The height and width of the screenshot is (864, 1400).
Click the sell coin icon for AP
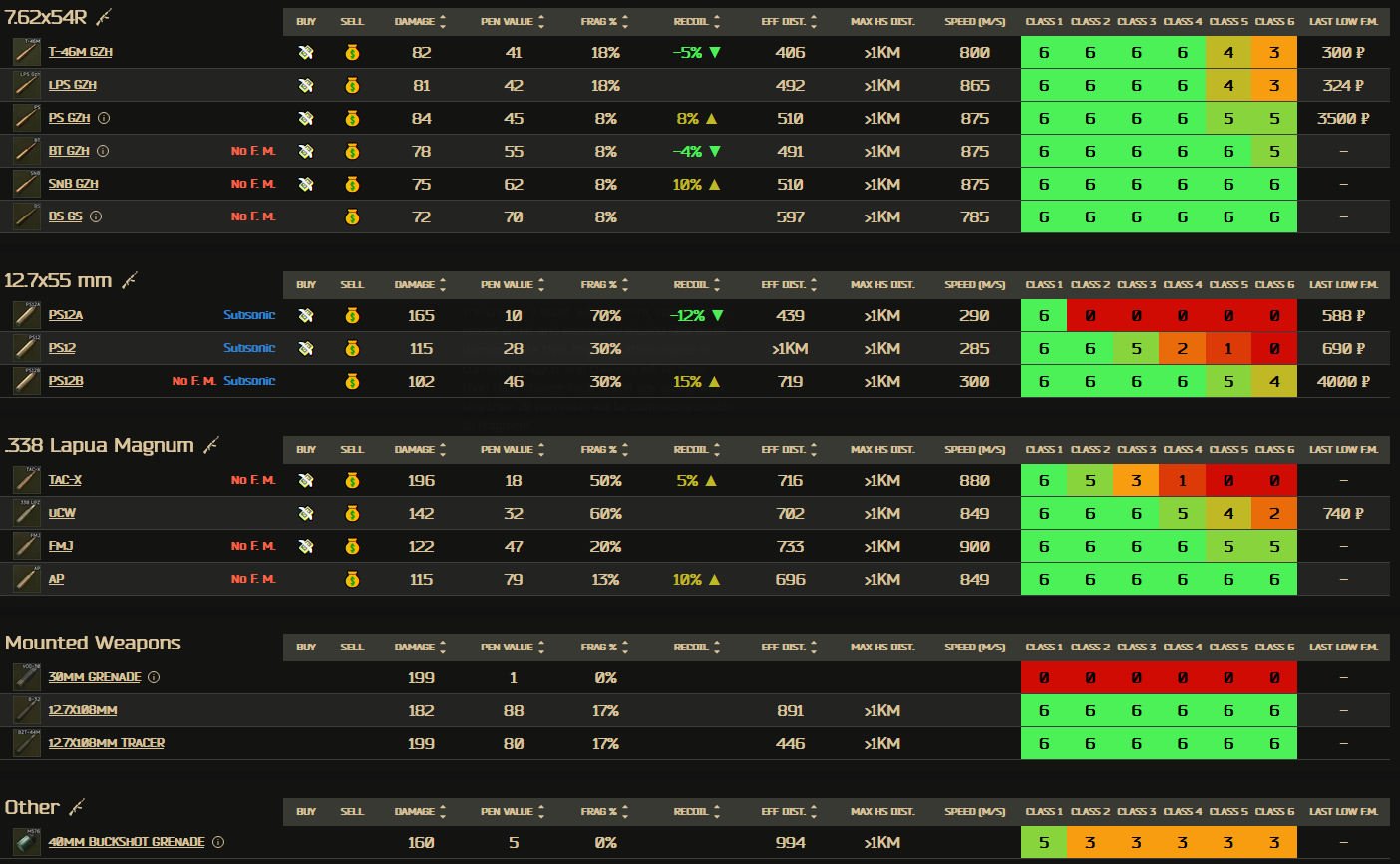click(352, 579)
